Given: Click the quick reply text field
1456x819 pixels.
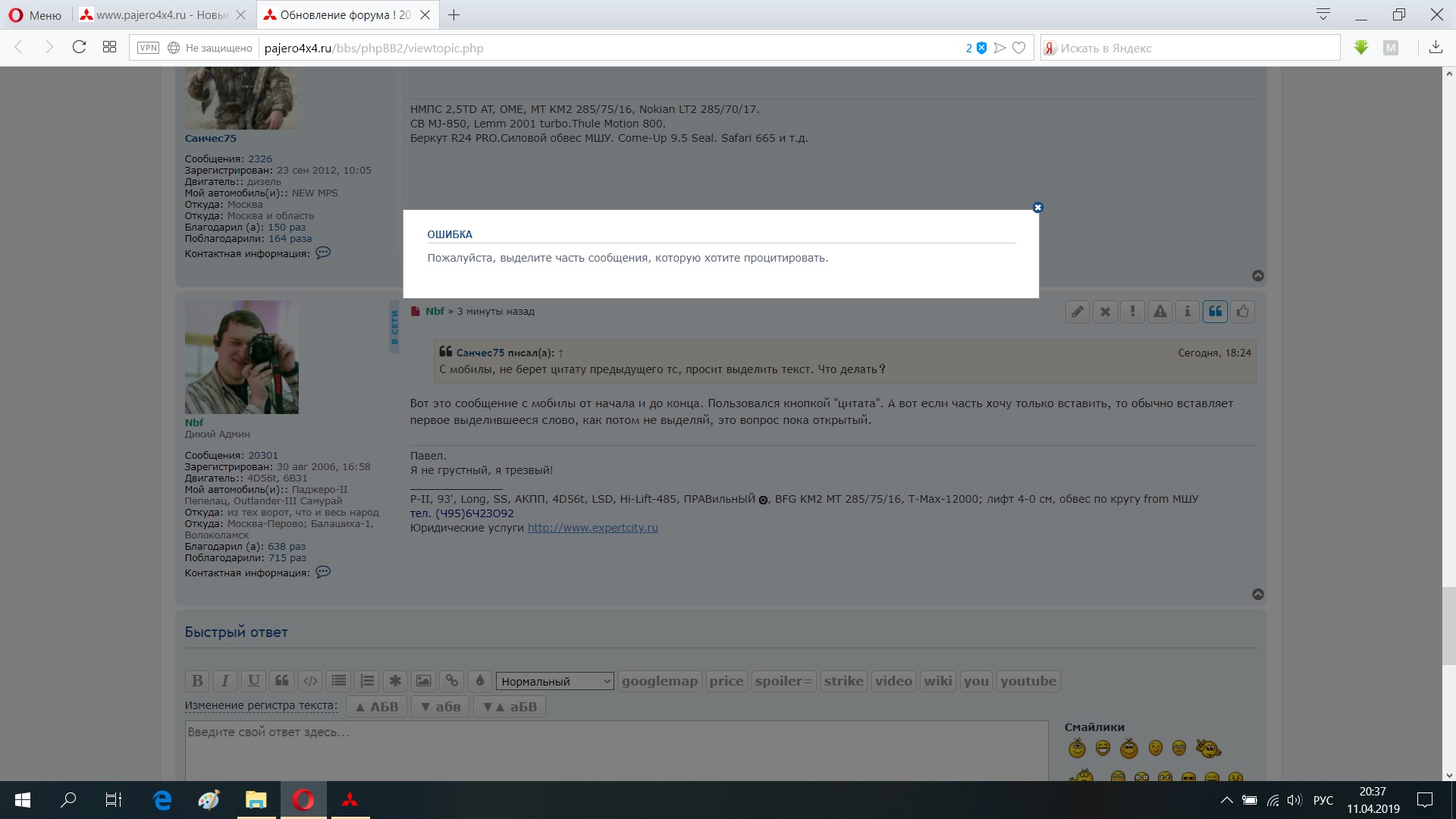Looking at the screenshot, I should pos(616,751).
